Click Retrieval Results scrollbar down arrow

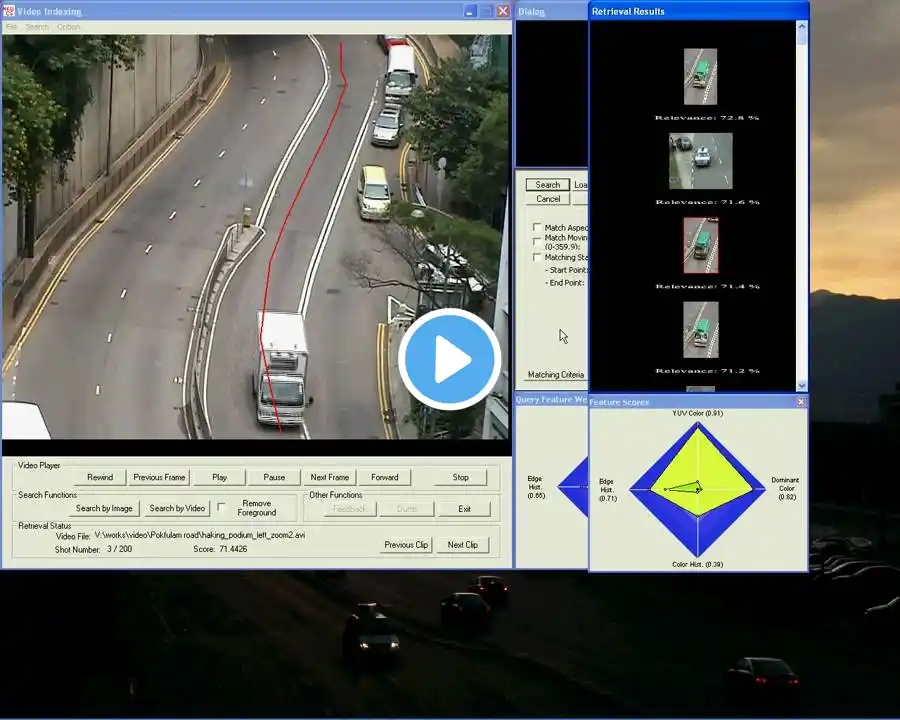(802, 386)
